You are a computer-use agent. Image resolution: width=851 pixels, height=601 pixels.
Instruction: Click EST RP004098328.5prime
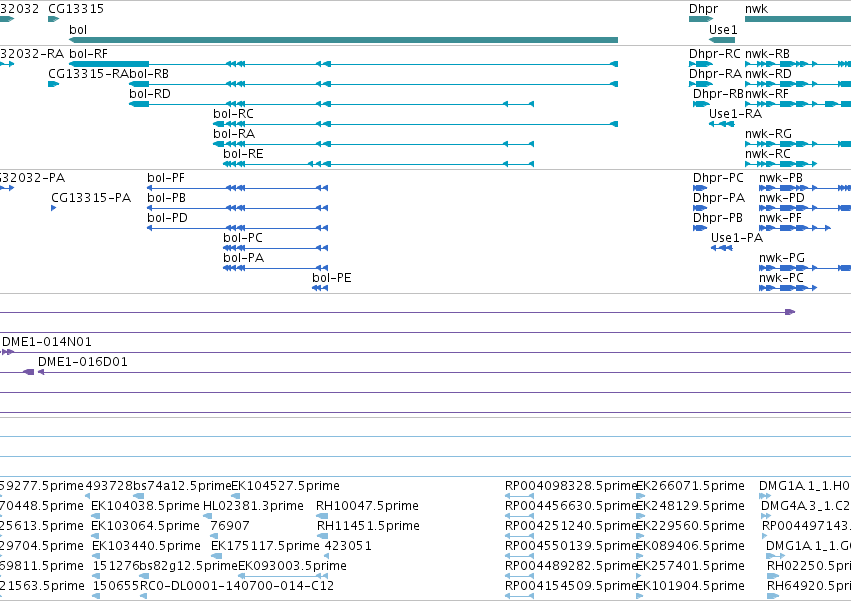(570, 486)
